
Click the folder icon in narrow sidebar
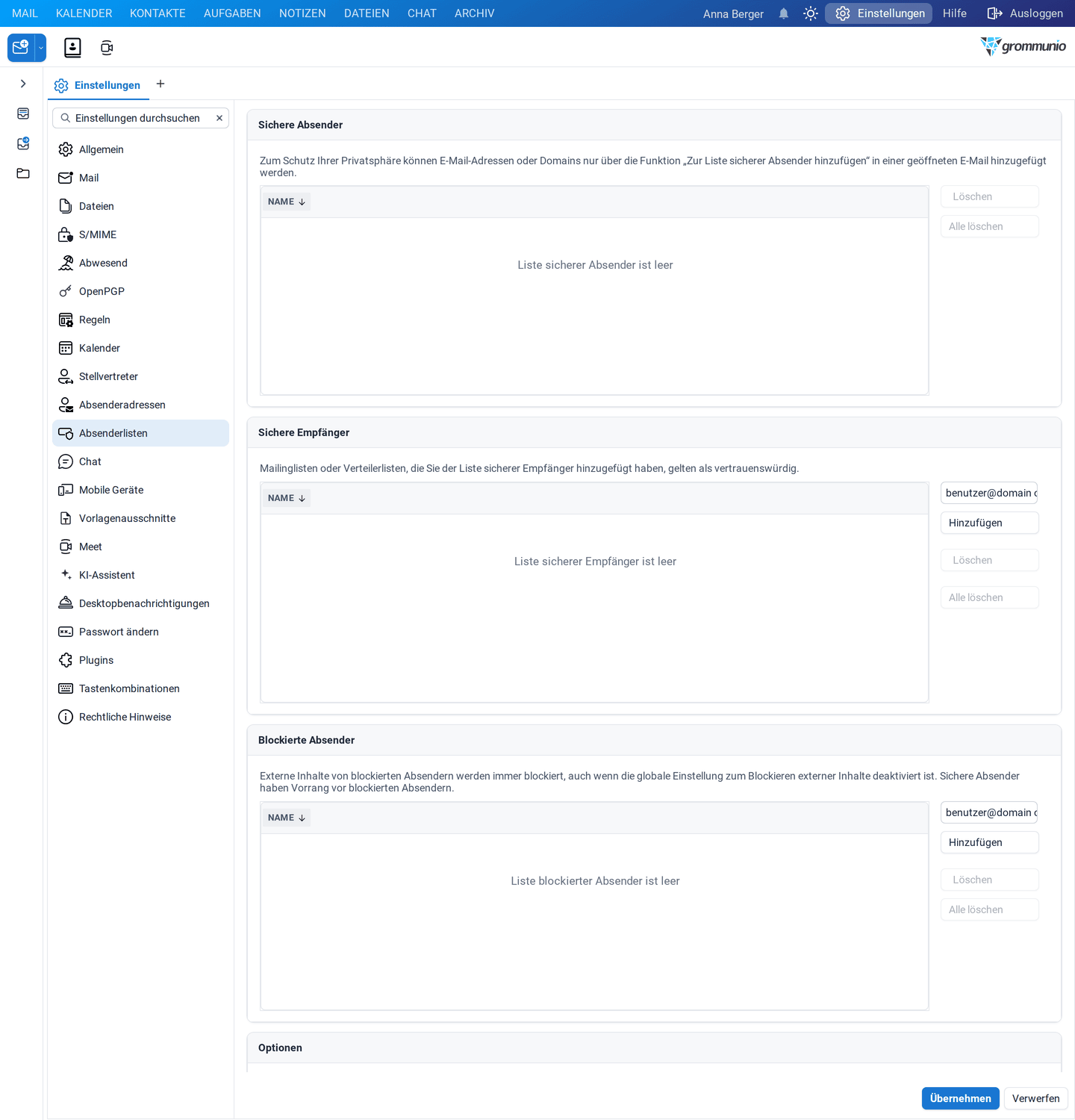pyautogui.click(x=23, y=173)
